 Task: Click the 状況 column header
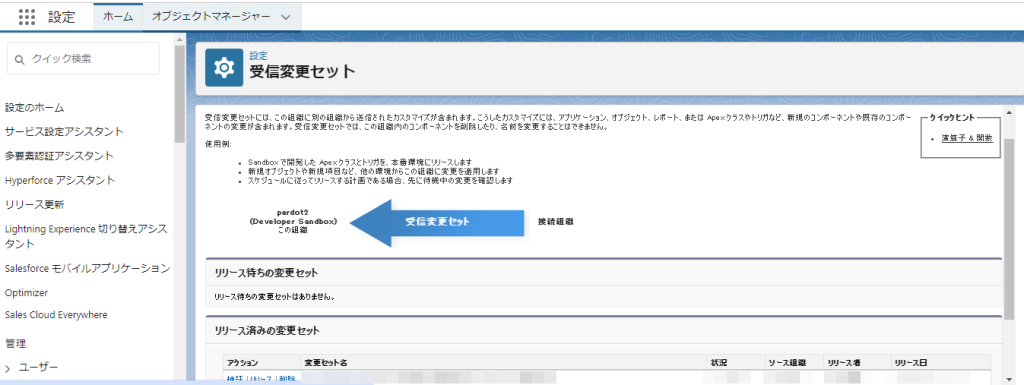tap(719, 362)
